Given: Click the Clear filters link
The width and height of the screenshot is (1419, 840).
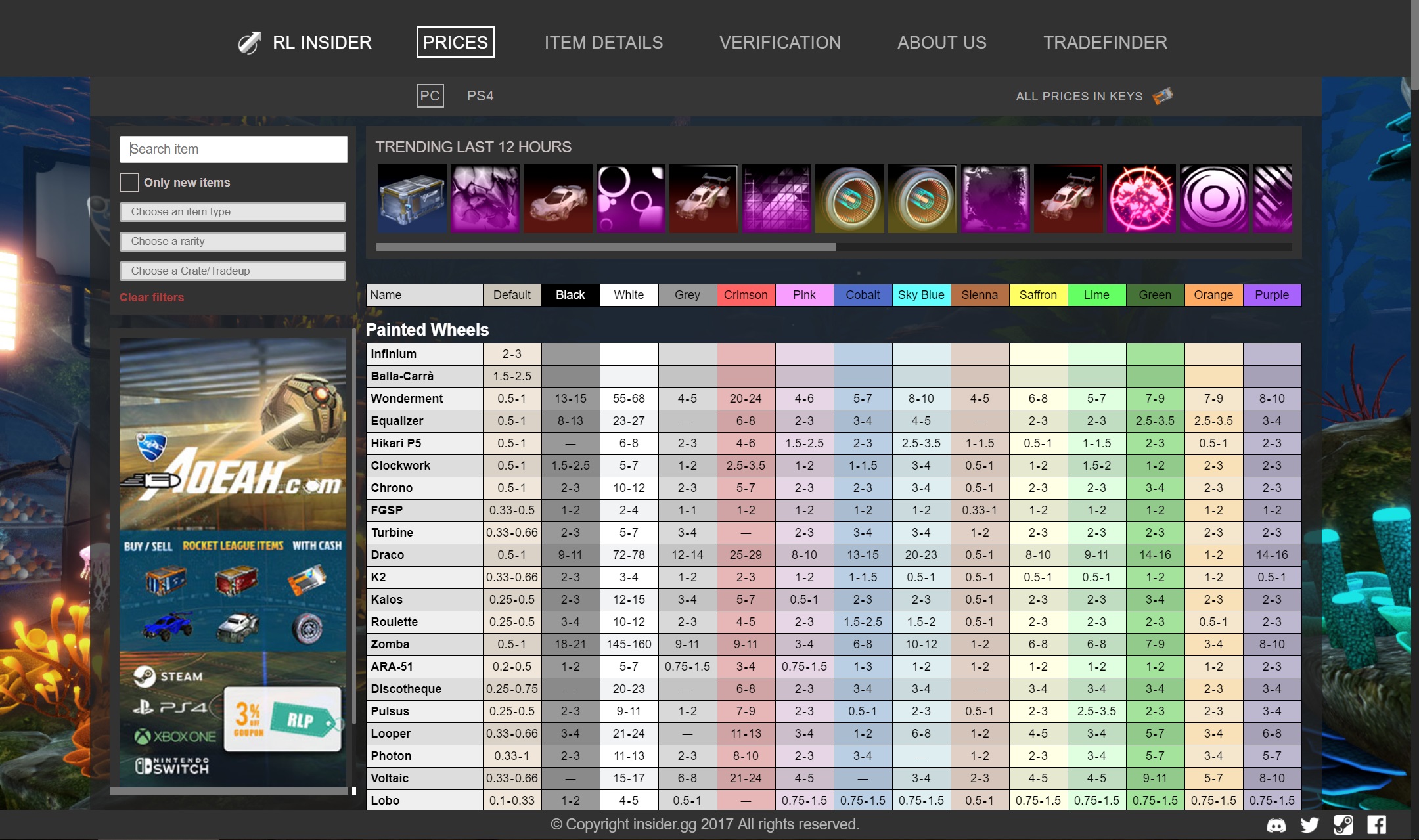Looking at the screenshot, I should [x=152, y=298].
